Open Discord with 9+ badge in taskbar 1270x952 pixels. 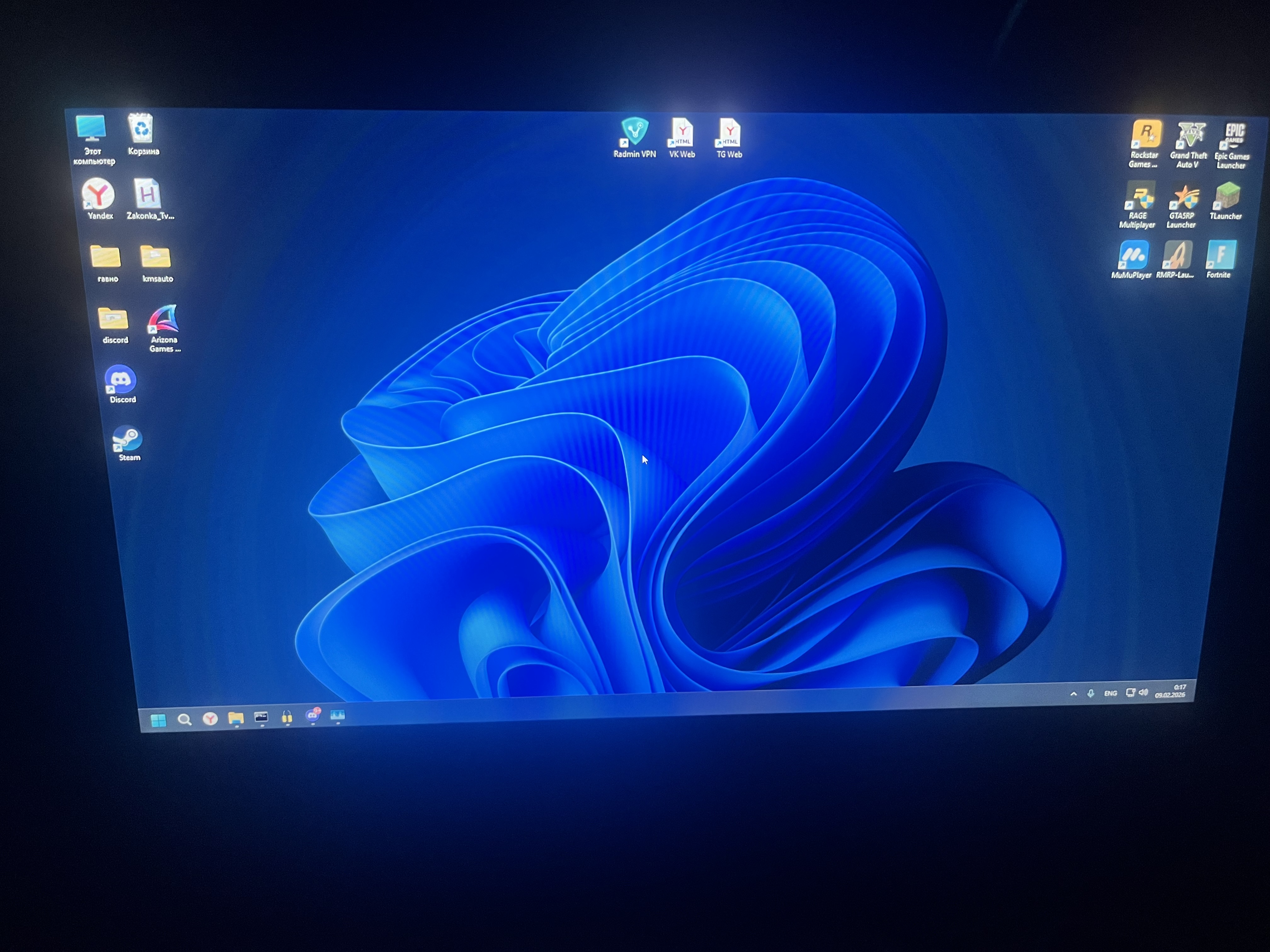[313, 716]
